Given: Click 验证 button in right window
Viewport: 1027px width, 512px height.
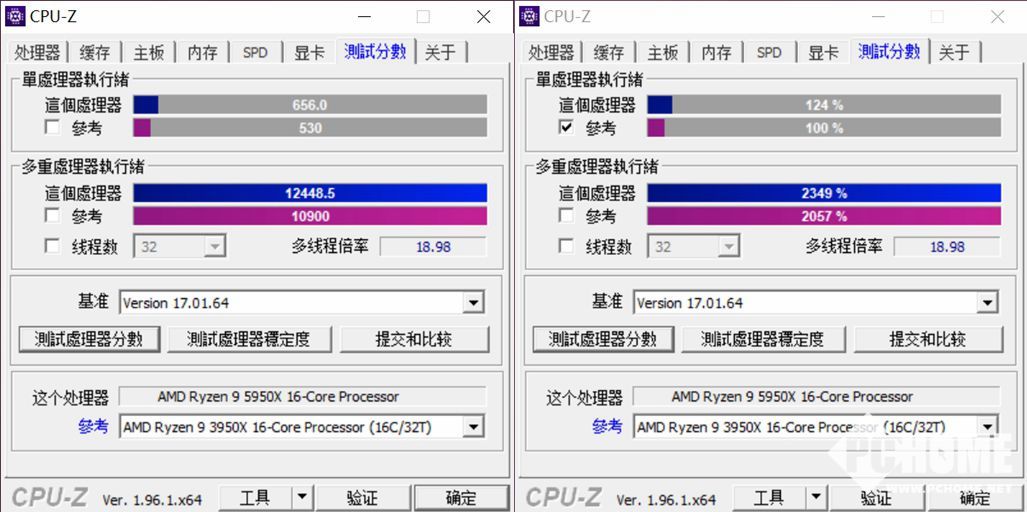Looking at the screenshot, I should 876,498.
